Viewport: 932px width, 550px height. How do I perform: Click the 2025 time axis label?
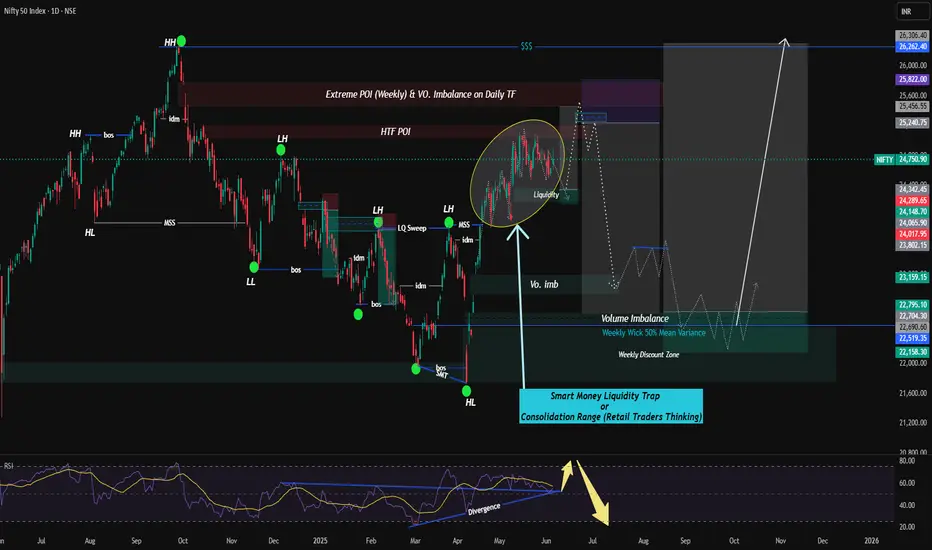click(x=320, y=540)
